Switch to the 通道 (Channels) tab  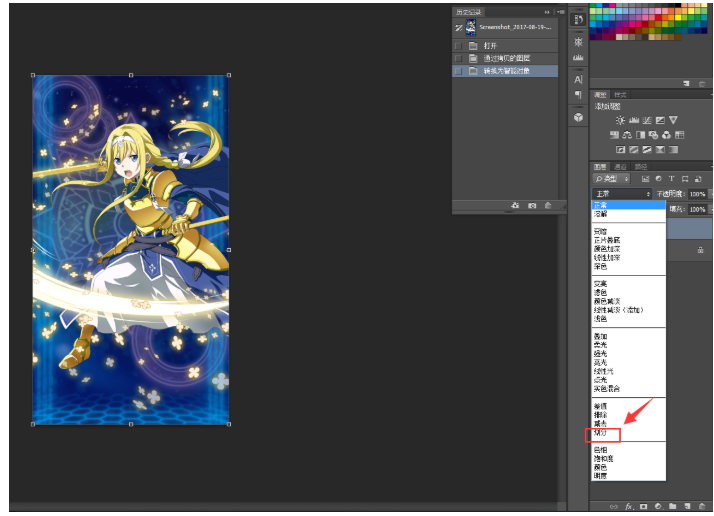tap(620, 166)
